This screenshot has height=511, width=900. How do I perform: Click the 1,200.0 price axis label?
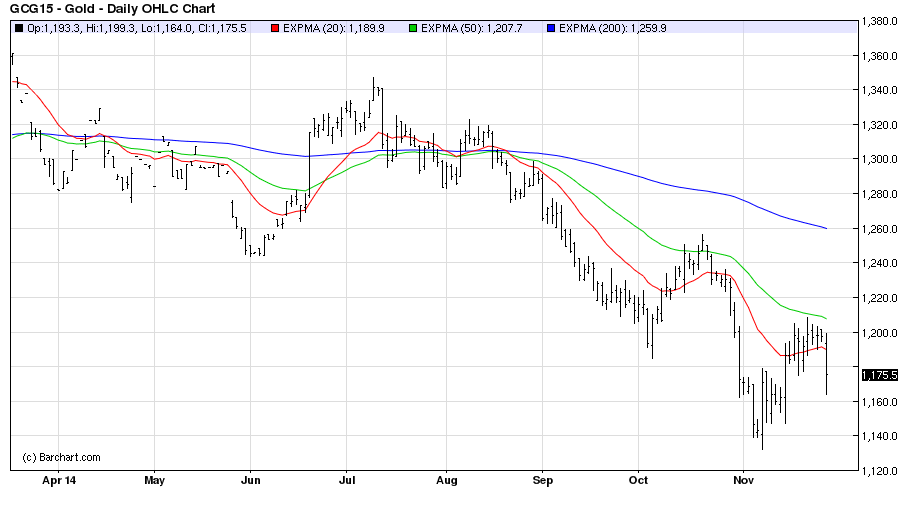pyautogui.click(x=879, y=333)
